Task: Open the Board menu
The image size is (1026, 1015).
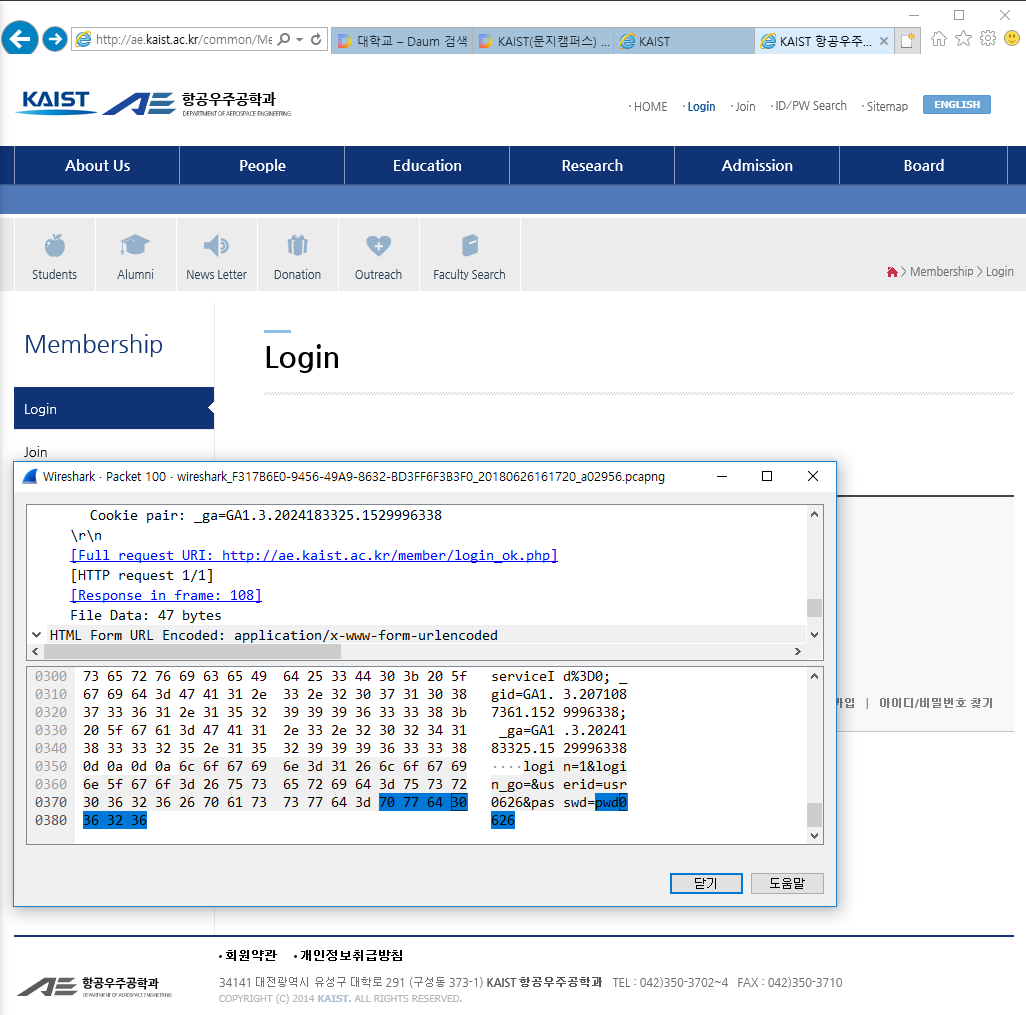Action: tap(923, 166)
